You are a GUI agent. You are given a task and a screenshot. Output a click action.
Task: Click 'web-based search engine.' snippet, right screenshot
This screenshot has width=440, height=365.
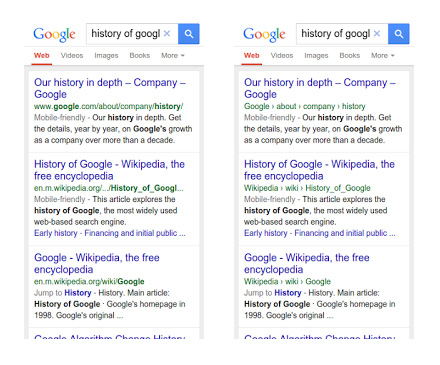(x=290, y=222)
